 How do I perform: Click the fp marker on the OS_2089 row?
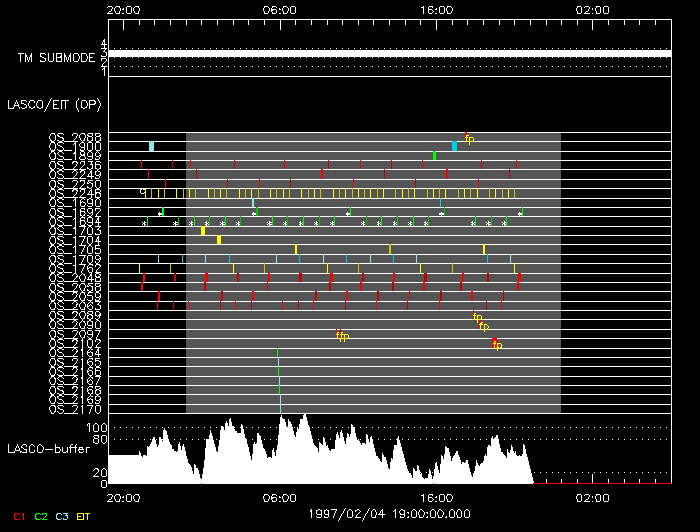(478, 317)
